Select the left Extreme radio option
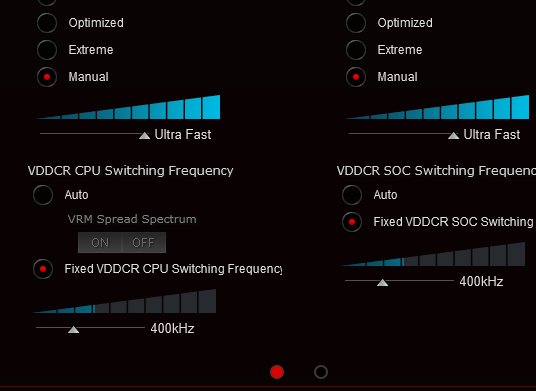Image resolution: width=536 pixels, height=391 pixels. click(x=47, y=50)
